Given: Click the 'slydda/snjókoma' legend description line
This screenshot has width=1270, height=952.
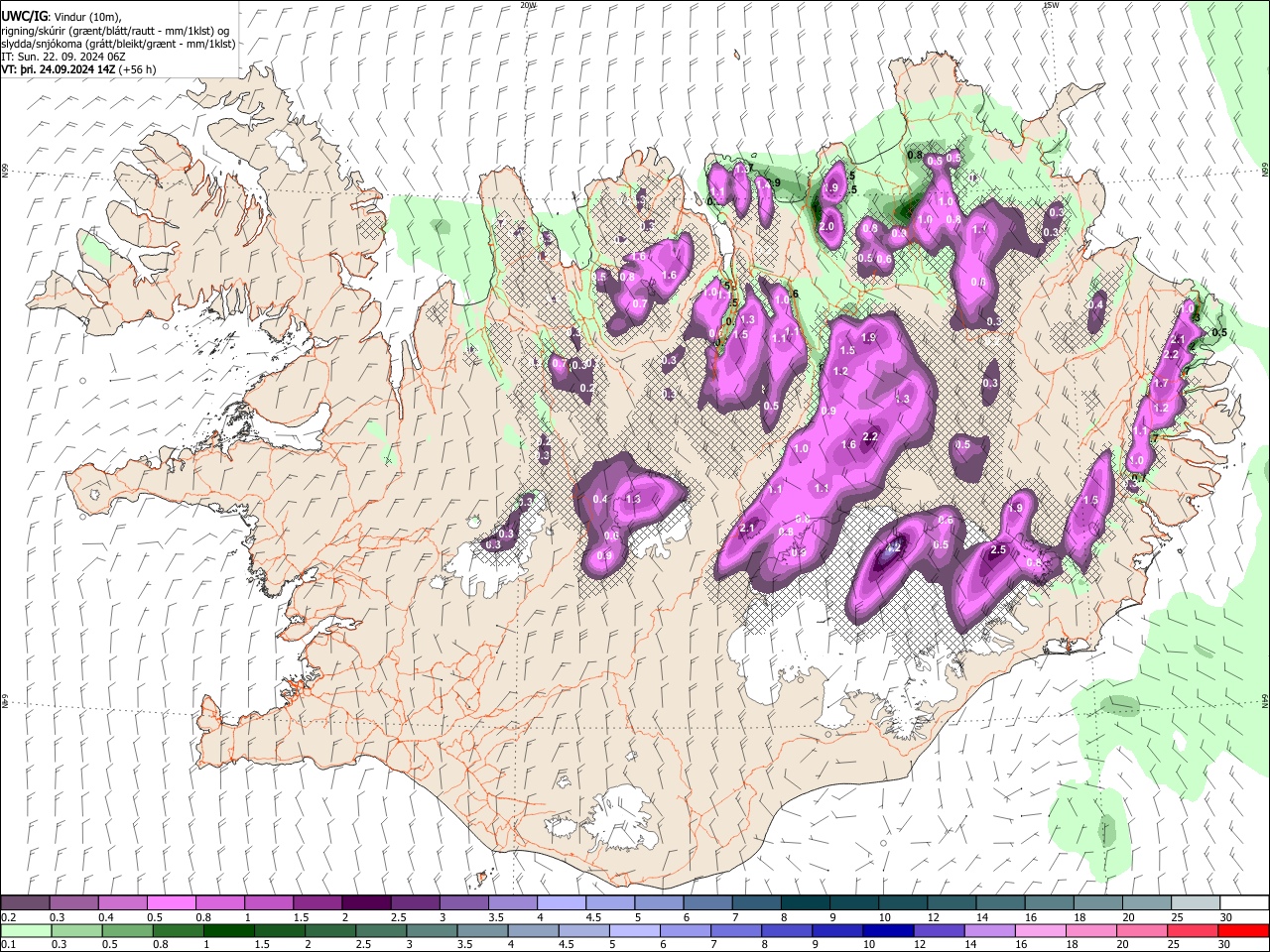Looking at the screenshot, I should coord(118,44).
